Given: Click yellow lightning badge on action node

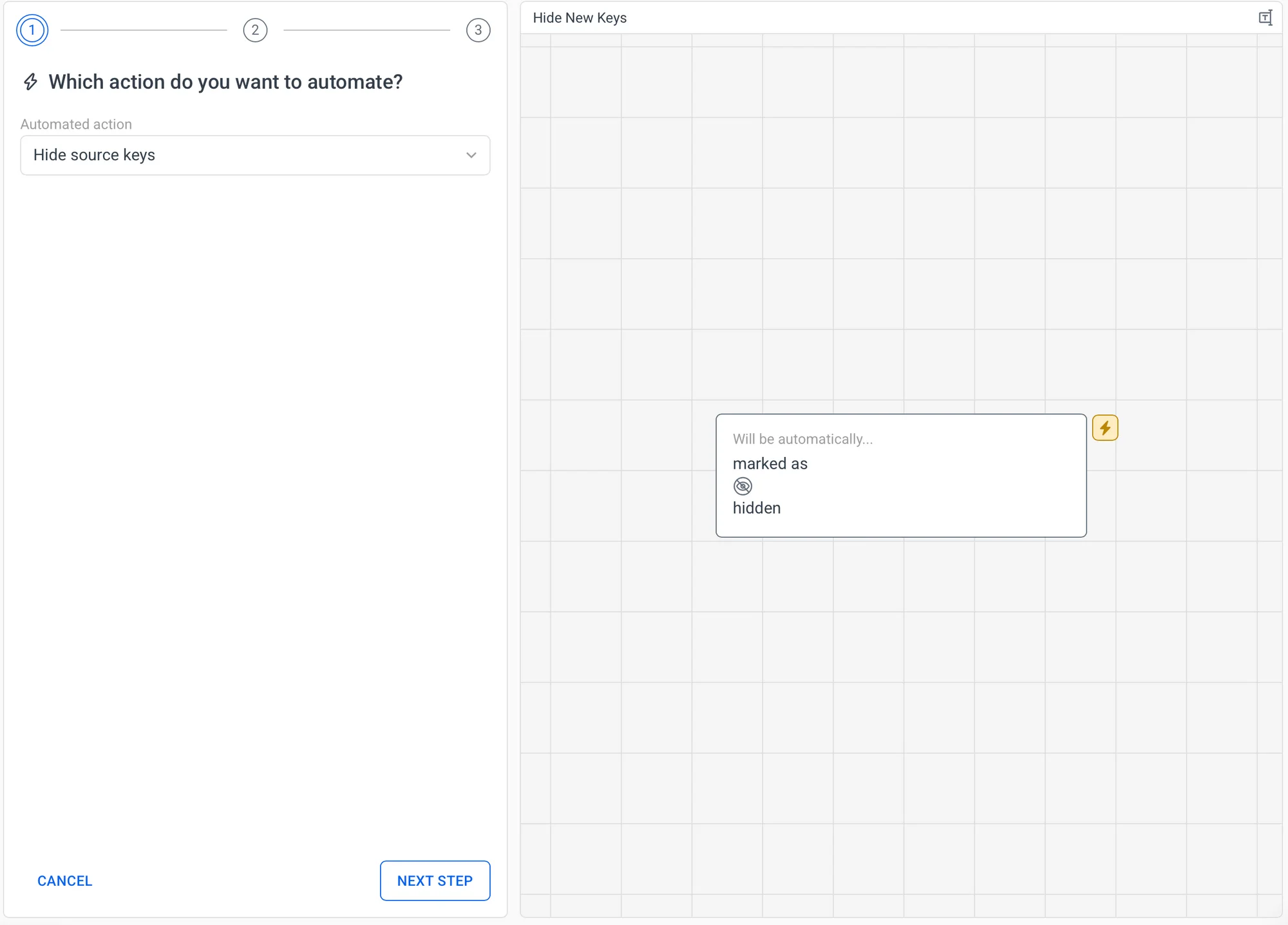Looking at the screenshot, I should 1105,428.
